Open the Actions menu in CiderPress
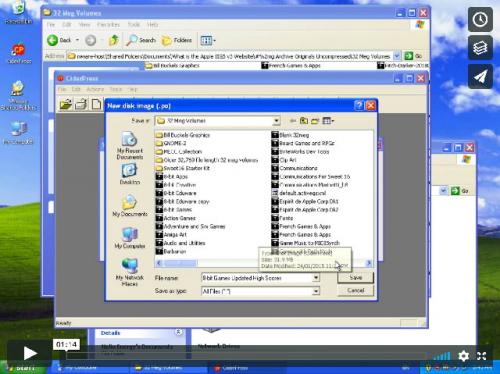The width and height of the screenshot is (500, 374). tap(95, 89)
